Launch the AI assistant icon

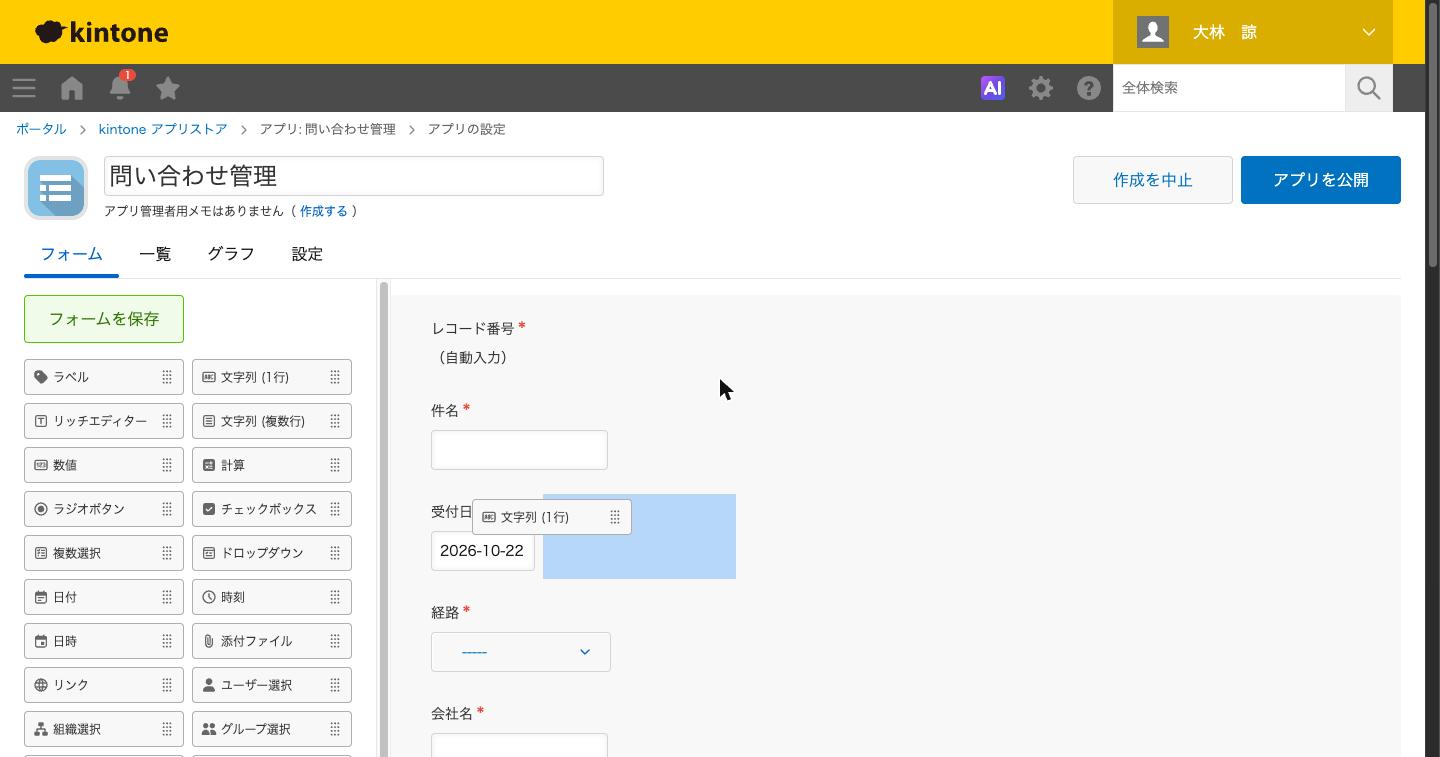click(x=993, y=88)
